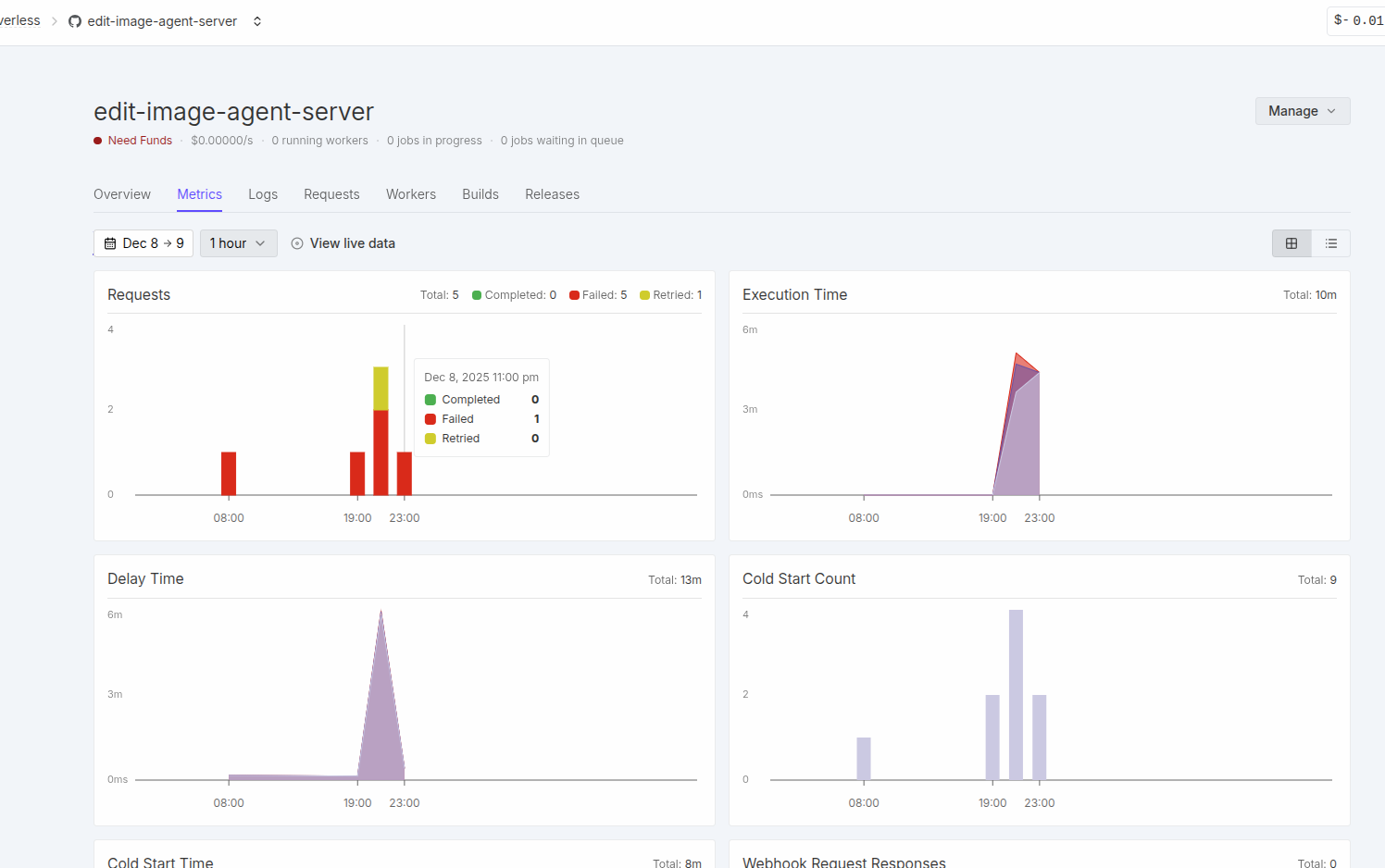Open the Manage dropdown menu
This screenshot has height=868, width=1385.
coord(1302,111)
